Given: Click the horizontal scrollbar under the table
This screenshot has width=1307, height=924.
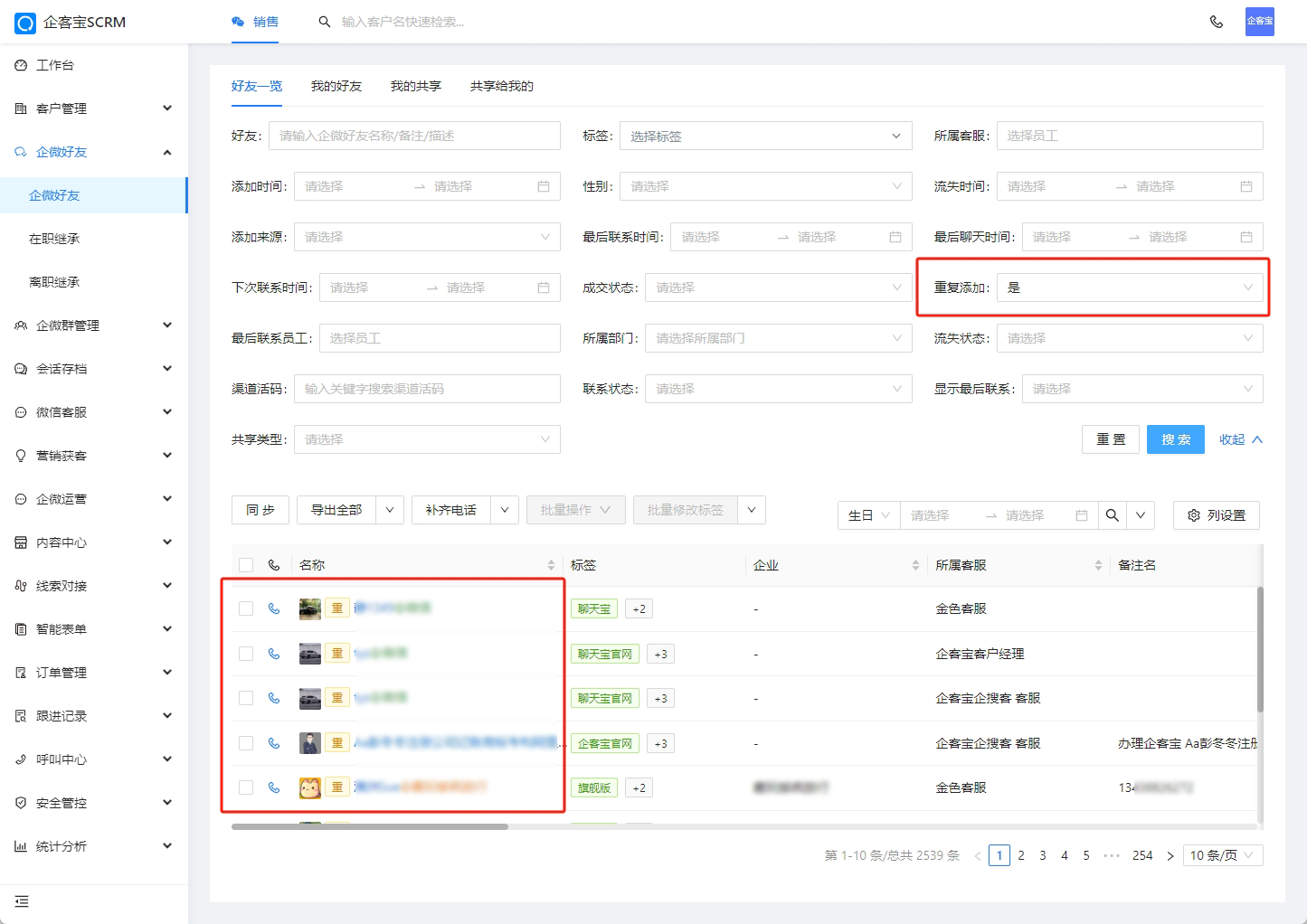Looking at the screenshot, I should (x=370, y=826).
